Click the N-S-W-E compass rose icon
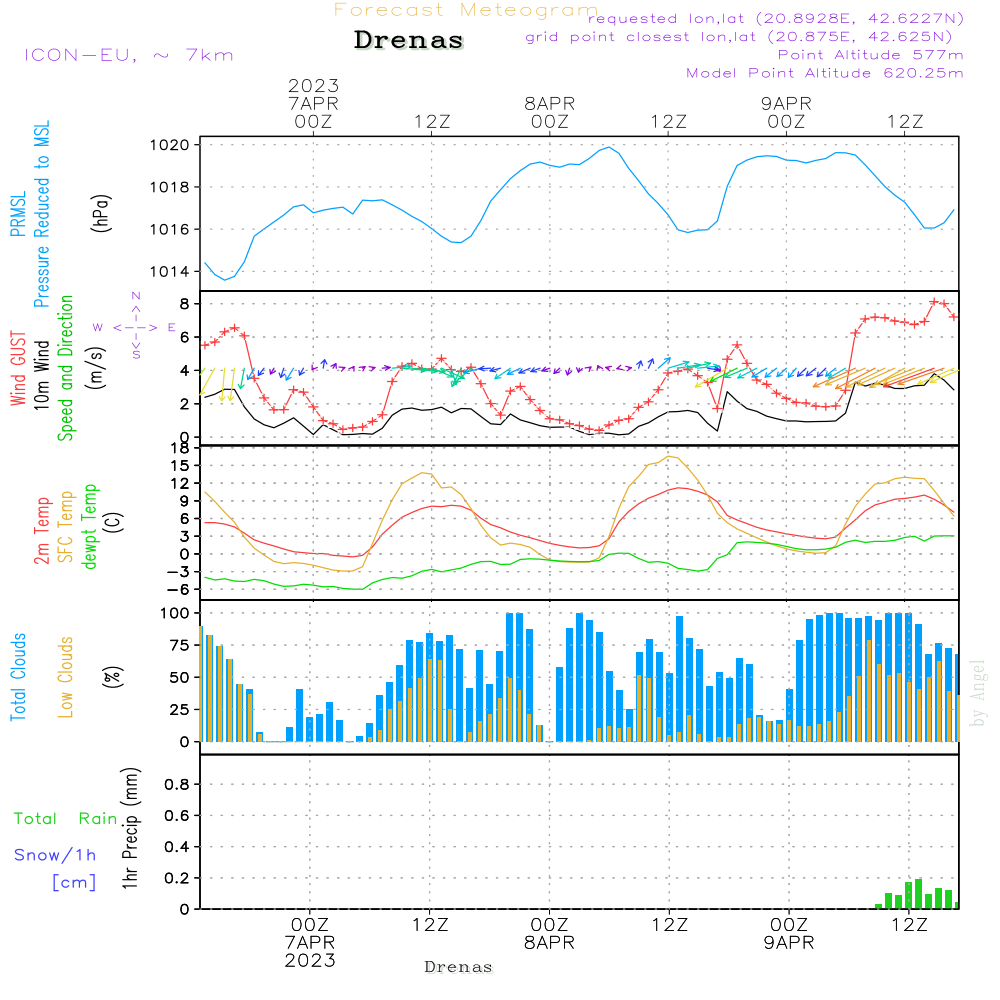The width and height of the screenshot is (1000, 1000). (x=135, y=327)
